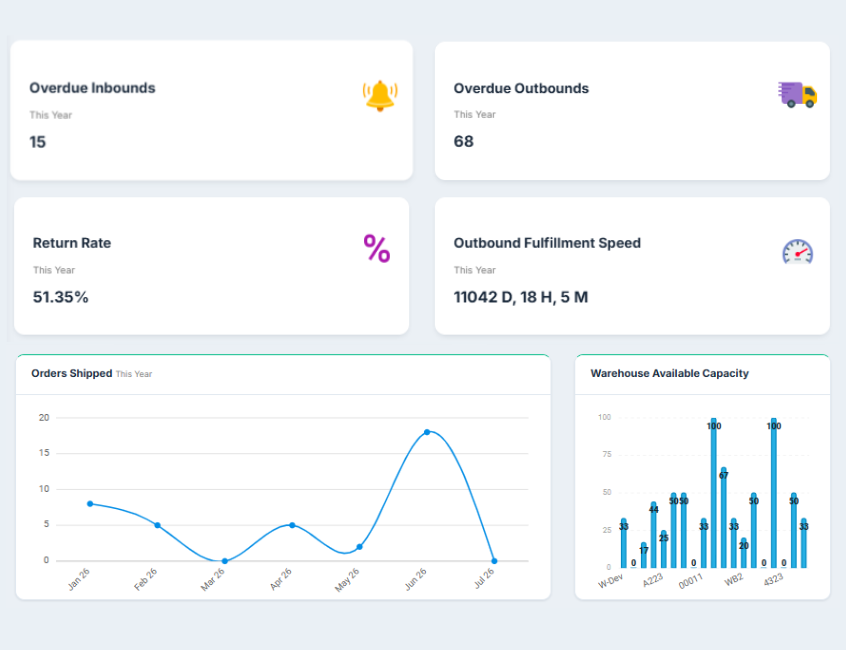Click the Feb 26 axis label

[x=146, y=580]
